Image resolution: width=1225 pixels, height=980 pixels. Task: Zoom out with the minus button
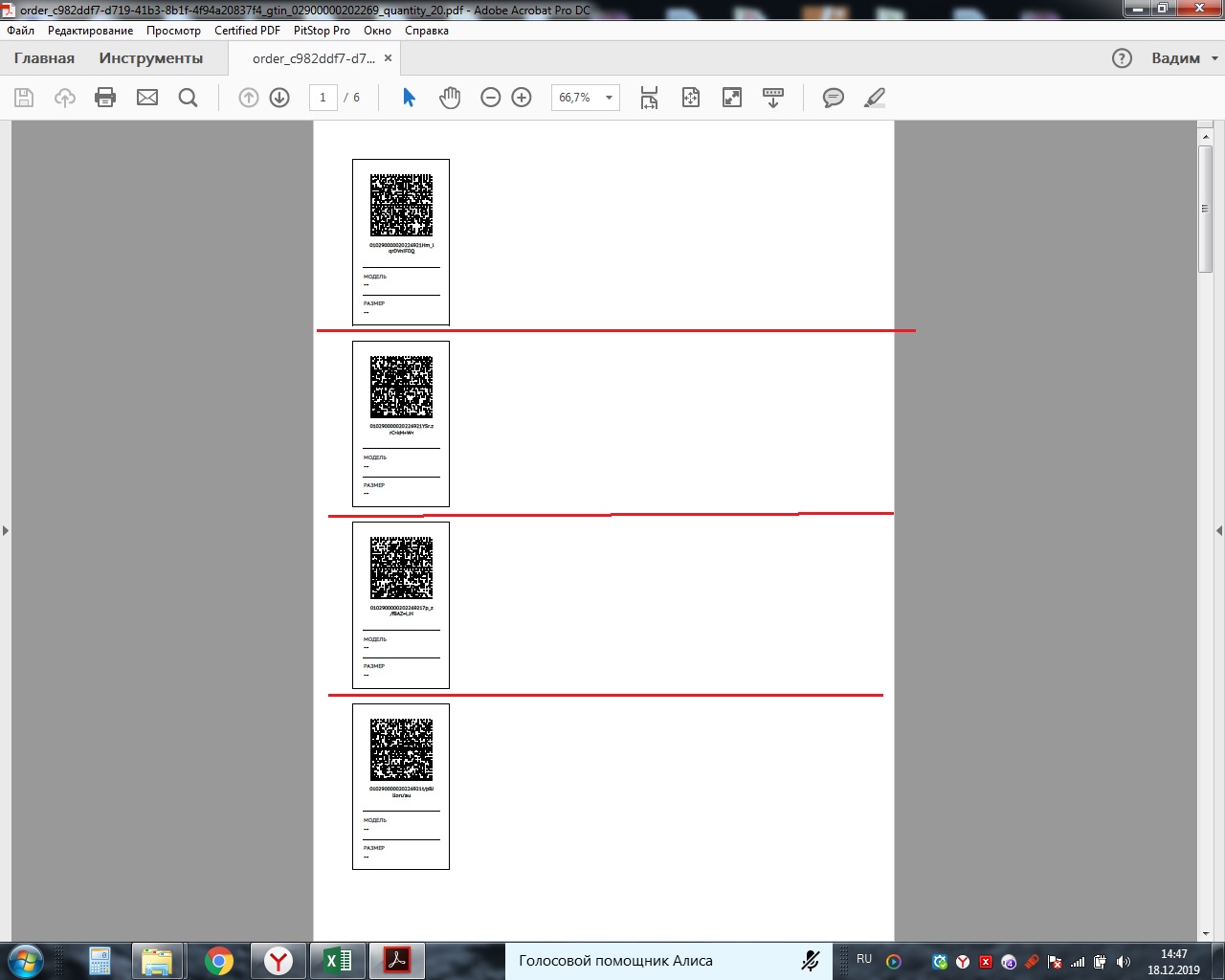(x=491, y=98)
